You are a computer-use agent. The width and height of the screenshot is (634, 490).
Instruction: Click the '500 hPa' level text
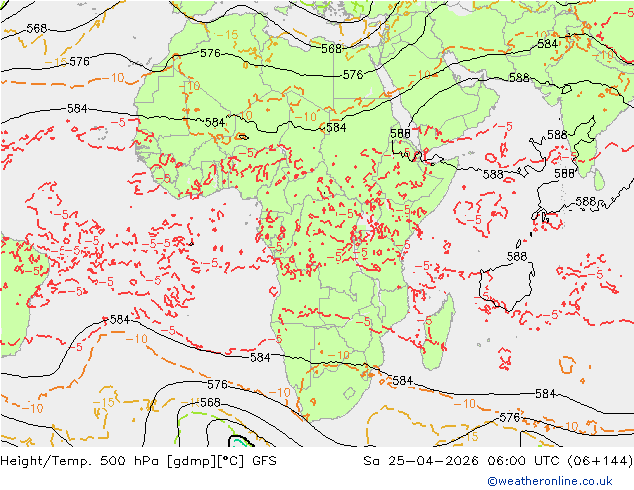[x=132, y=461]
